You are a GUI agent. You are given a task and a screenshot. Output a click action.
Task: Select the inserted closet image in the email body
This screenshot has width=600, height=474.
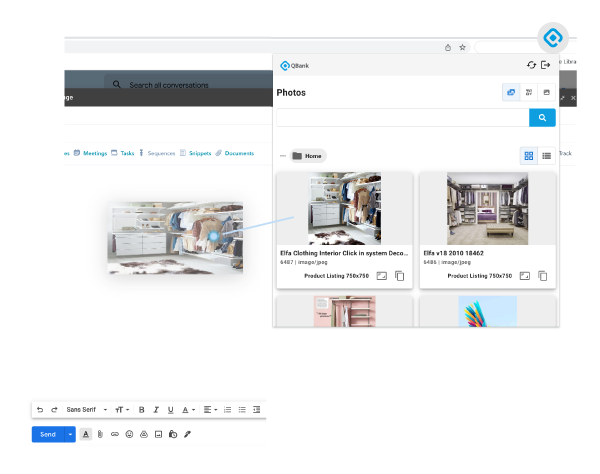point(175,238)
